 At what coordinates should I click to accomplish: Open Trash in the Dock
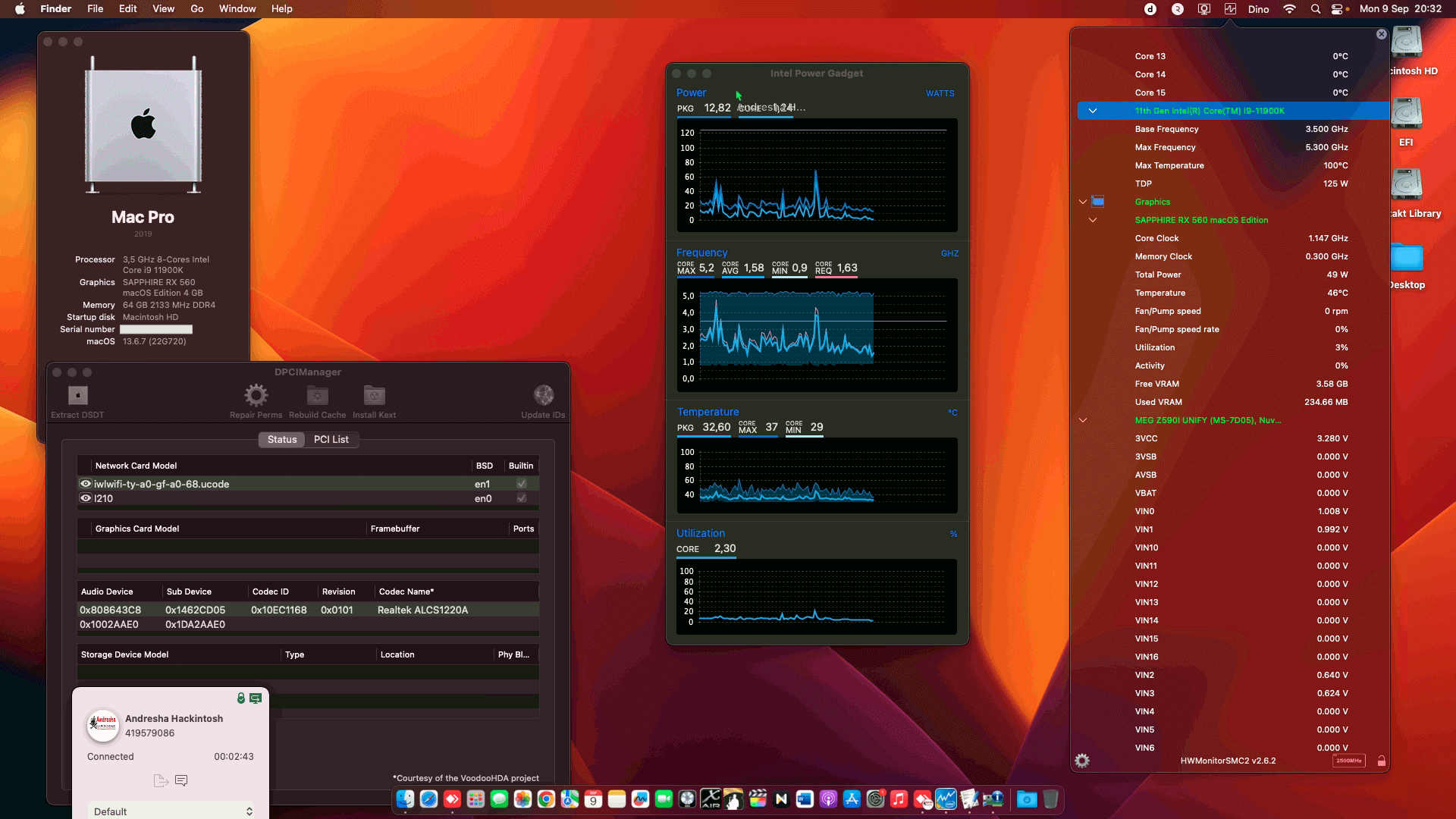click(x=1050, y=799)
